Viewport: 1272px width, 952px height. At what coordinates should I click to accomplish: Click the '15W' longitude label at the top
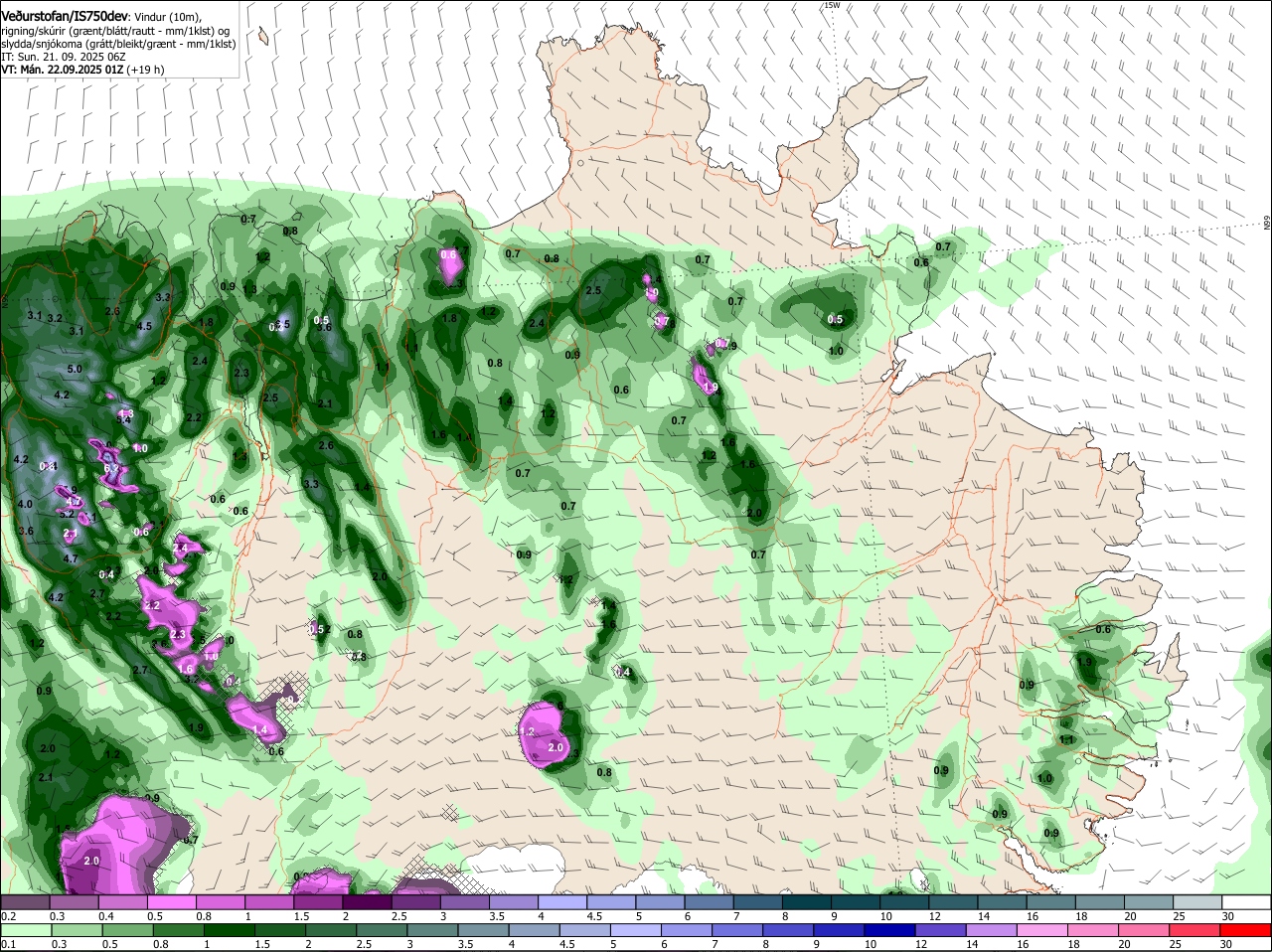click(x=832, y=5)
